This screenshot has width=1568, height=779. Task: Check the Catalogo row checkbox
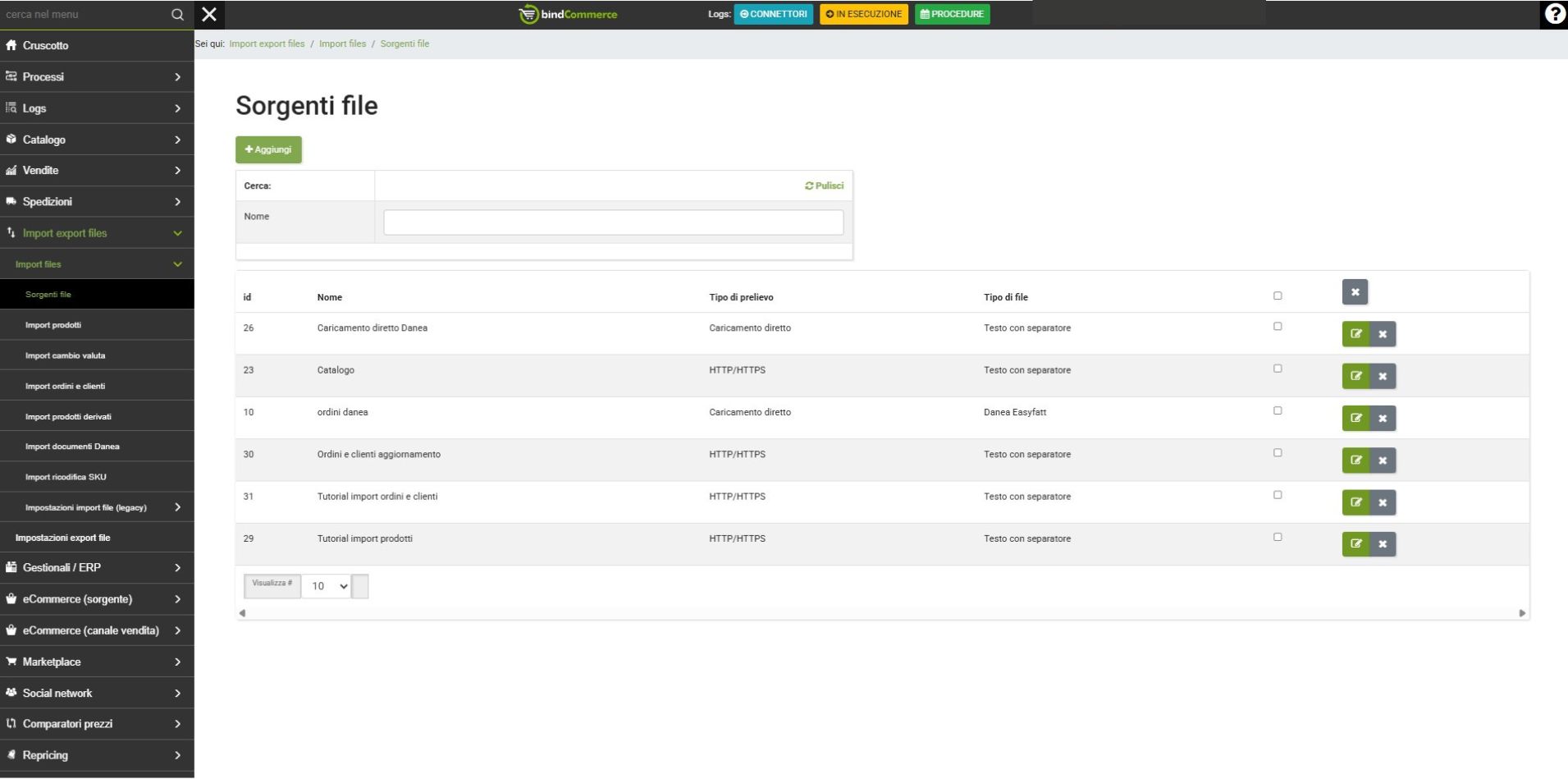click(x=1278, y=369)
